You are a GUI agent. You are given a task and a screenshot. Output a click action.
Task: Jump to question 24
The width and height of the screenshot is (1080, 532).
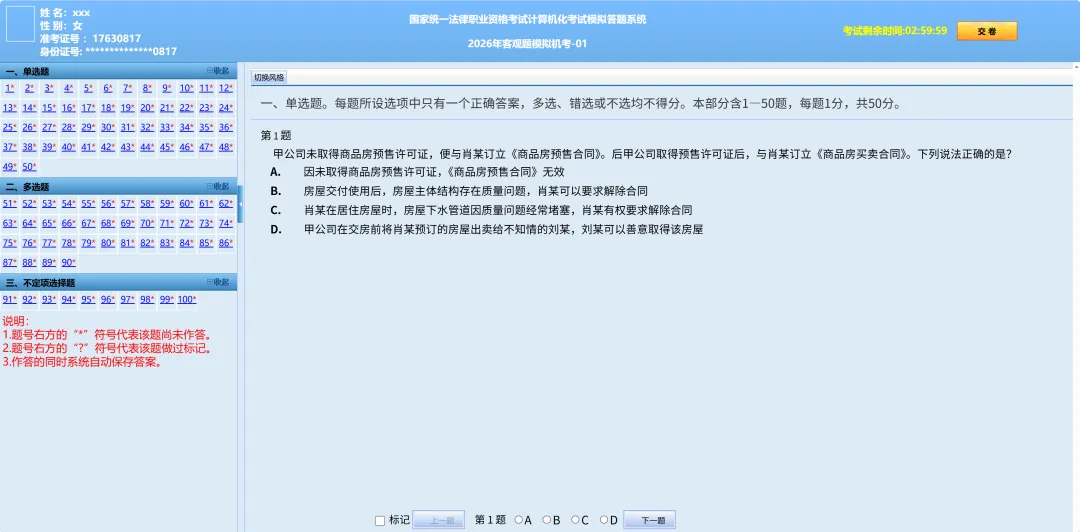226,108
